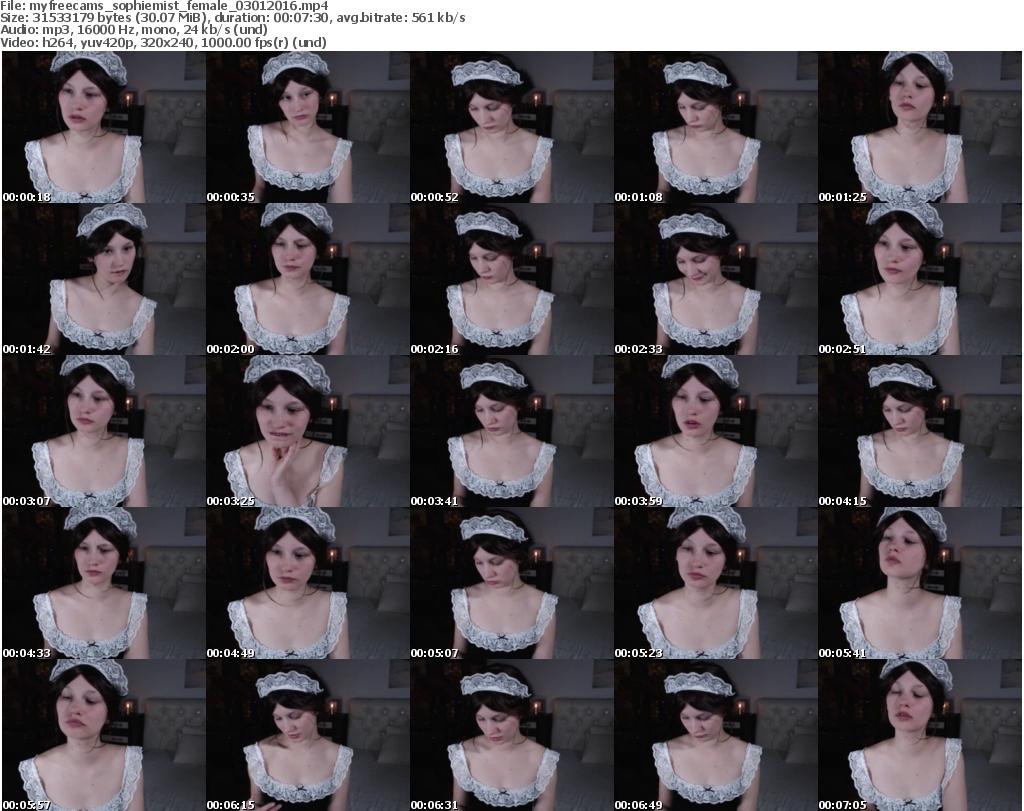Click the thumbnail stamped 00:02:33

tap(716, 279)
